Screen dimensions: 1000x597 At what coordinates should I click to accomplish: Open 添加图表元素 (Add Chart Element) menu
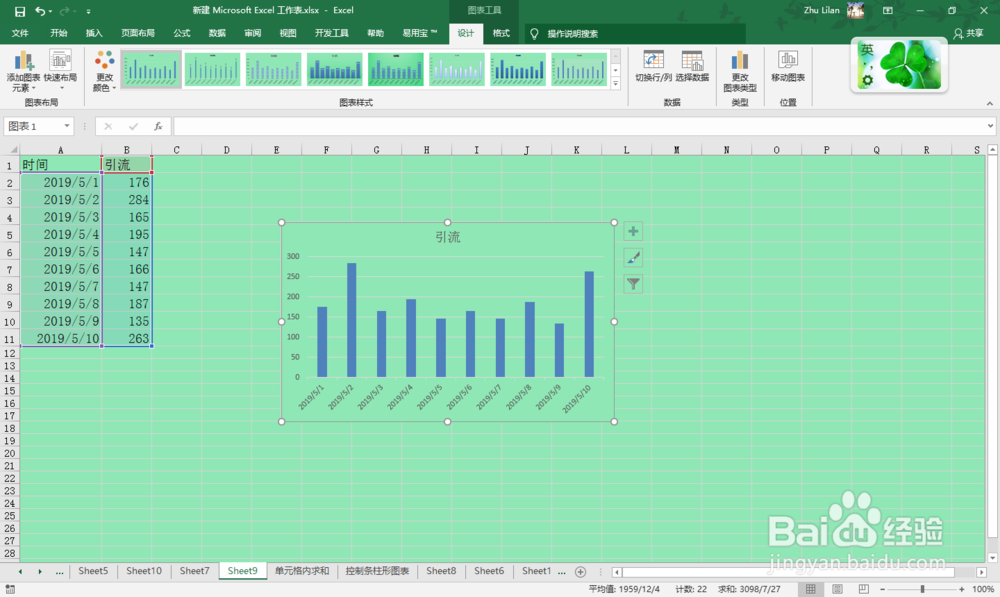click(24, 71)
